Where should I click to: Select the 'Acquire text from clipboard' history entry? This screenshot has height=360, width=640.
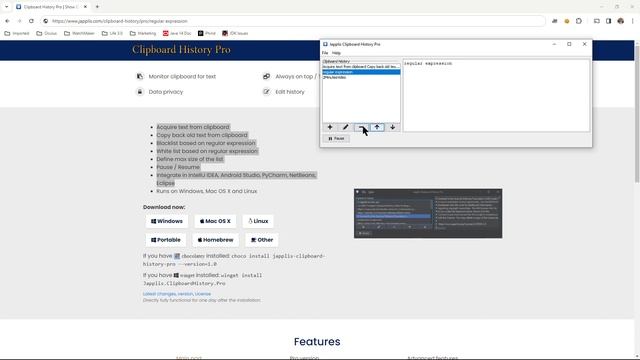tap(361, 67)
